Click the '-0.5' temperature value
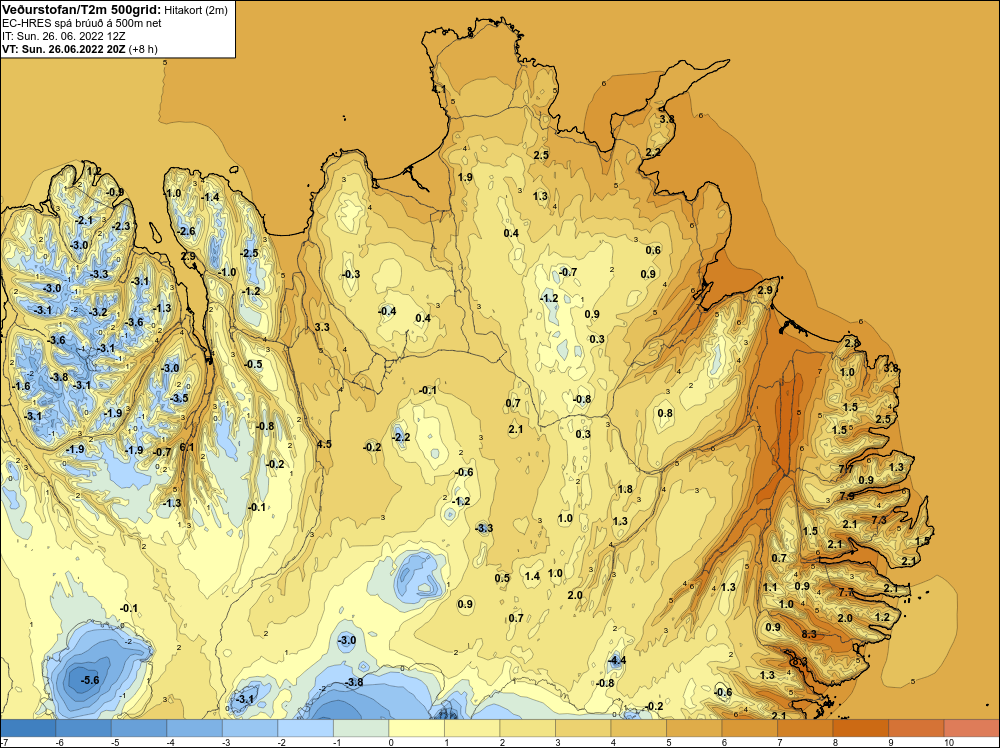This screenshot has height=748, width=1000. pos(253,364)
